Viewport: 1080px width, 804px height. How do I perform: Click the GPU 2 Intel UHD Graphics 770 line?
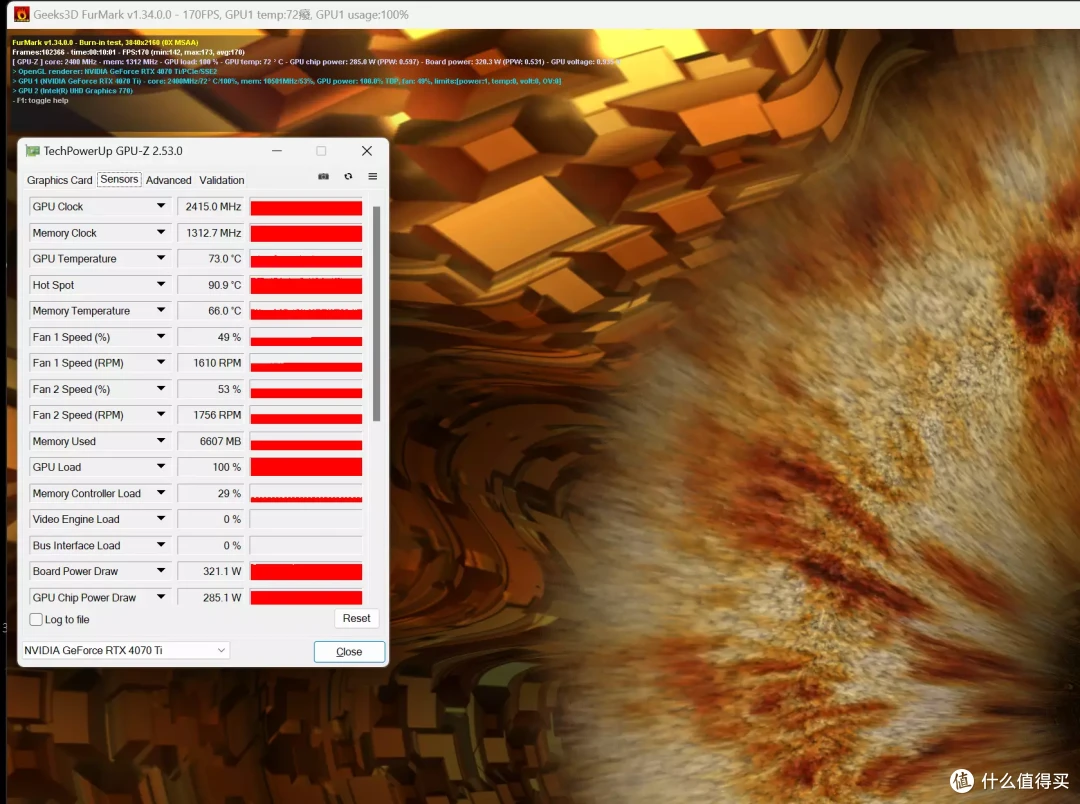[x=73, y=91]
